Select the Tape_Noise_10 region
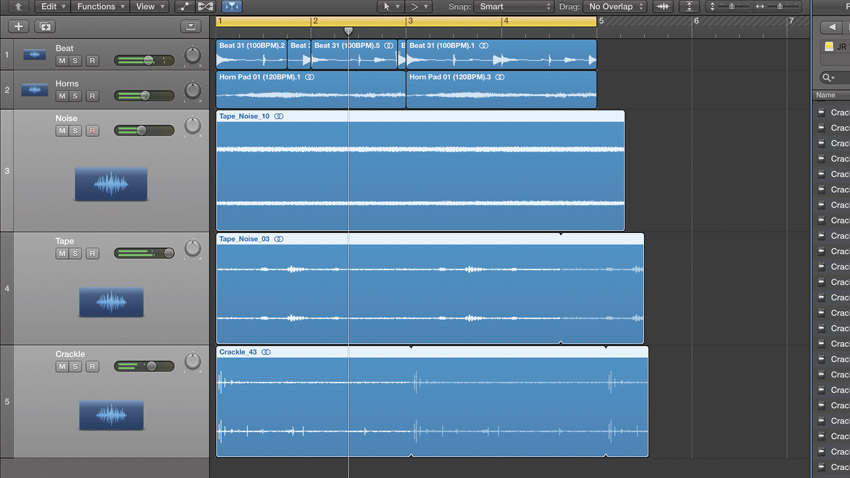 420,170
